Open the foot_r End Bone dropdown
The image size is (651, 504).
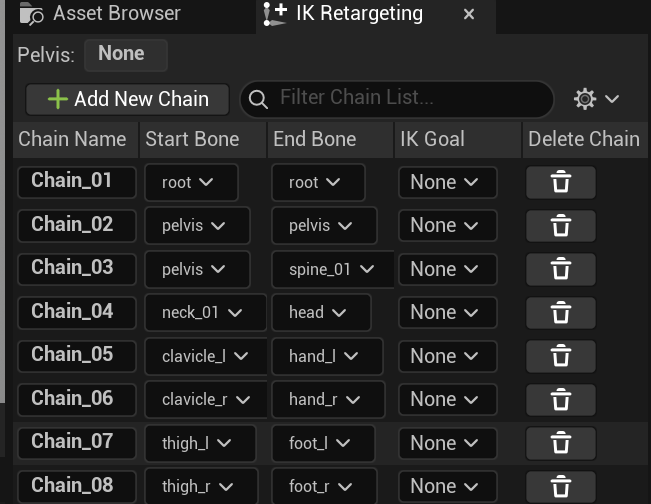[x=324, y=486]
